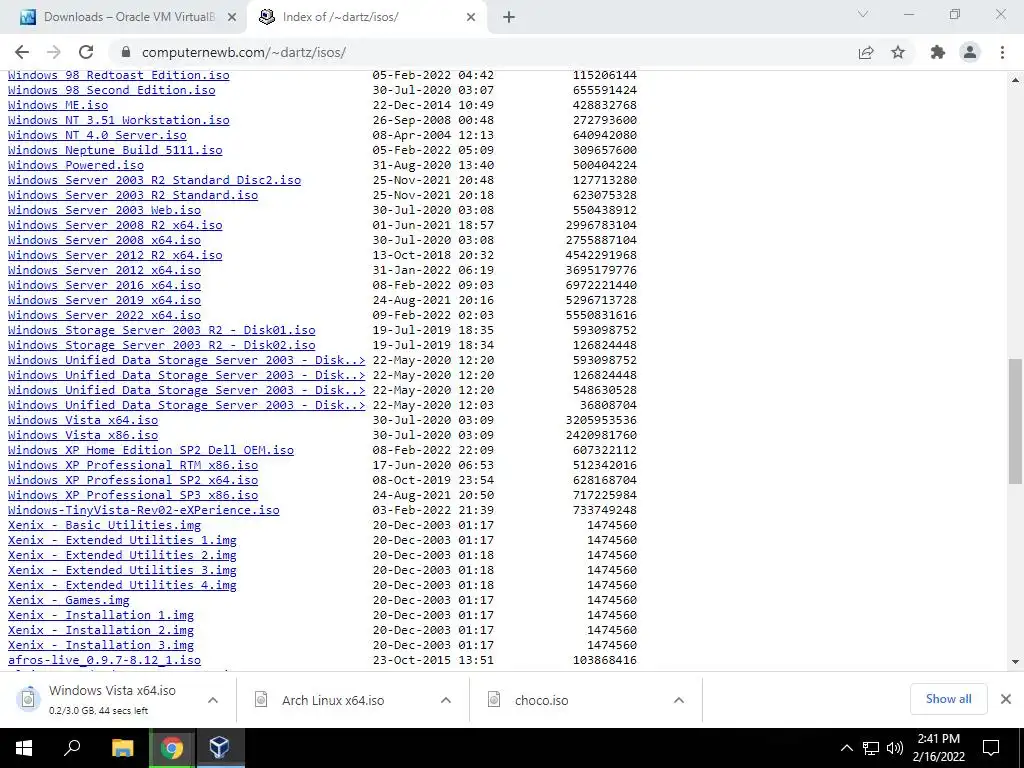Close the Index of isos tab

pos(471,18)
